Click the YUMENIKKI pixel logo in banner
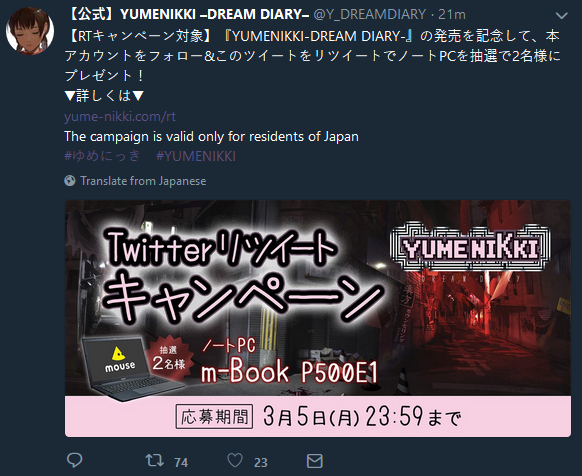Image resolution: width=582 pixels, height=476 pixels. coord(471,247)
